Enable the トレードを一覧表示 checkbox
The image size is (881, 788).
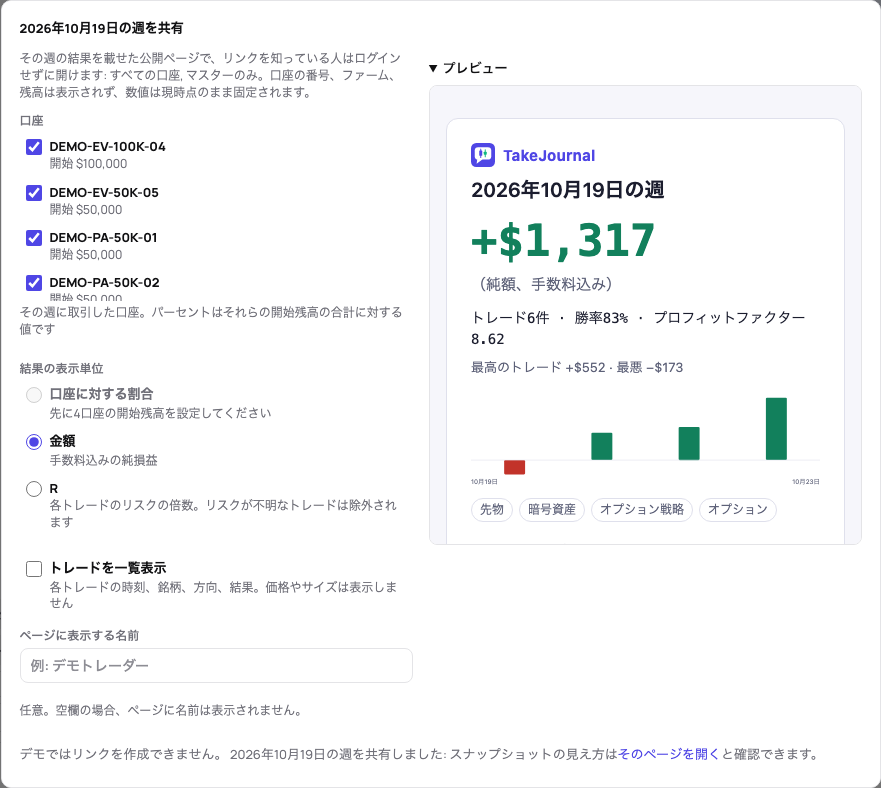[x=34, y=569]
